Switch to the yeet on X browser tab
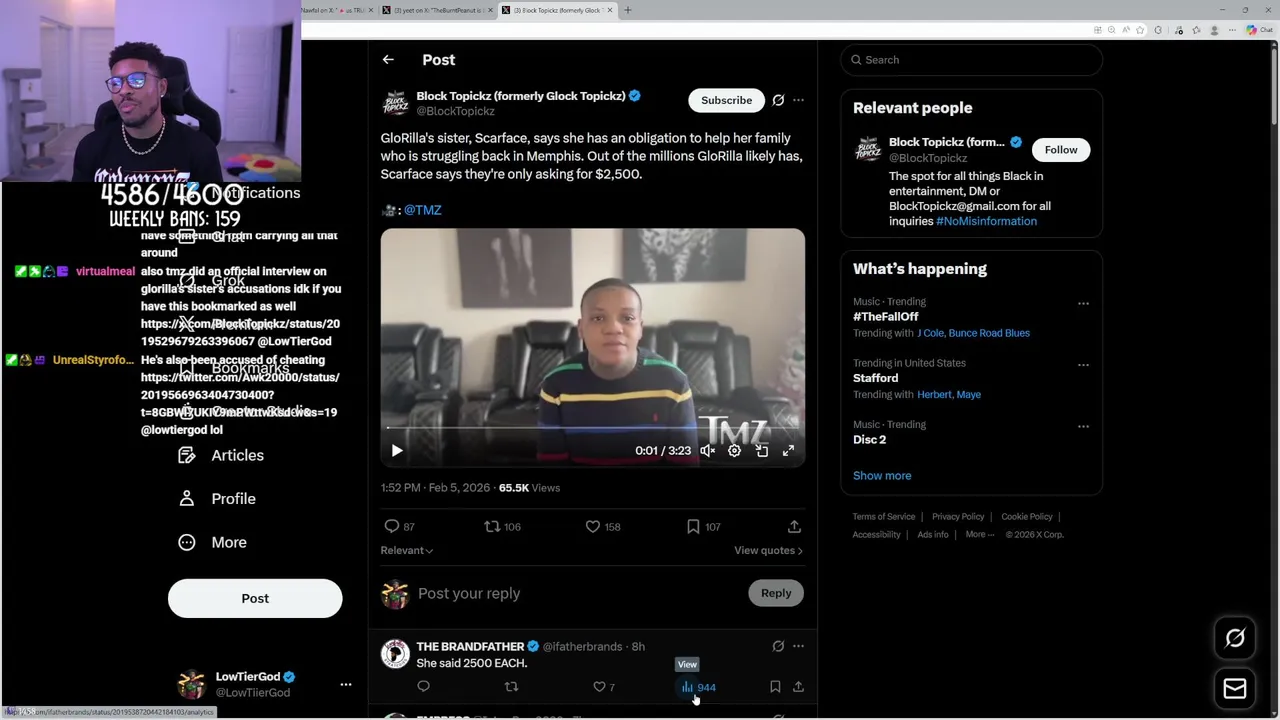The width and height of the screenshot is (1280, 720). 439,10
